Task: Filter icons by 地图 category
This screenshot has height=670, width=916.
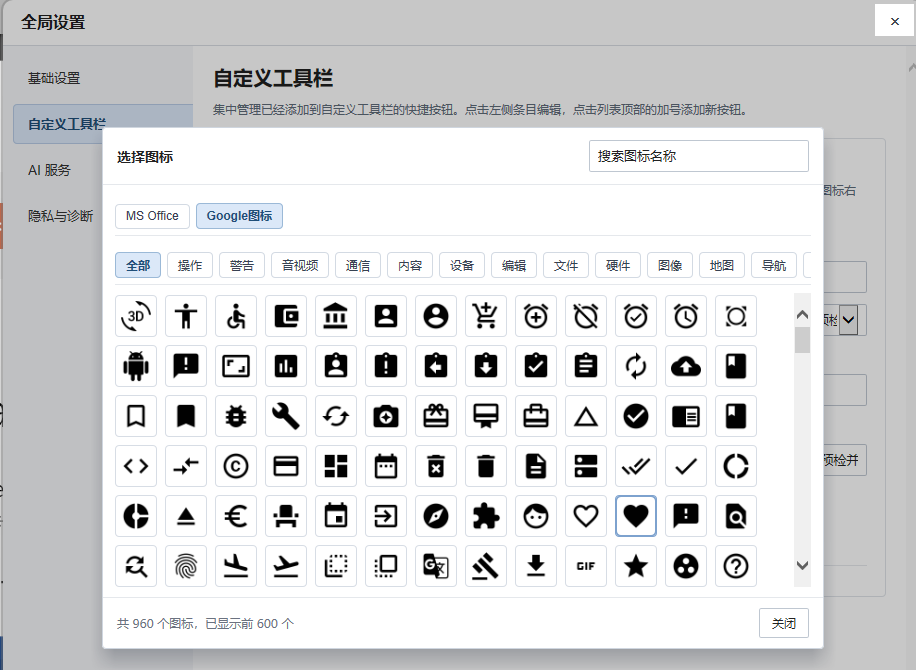Action: tap(722, 265)
